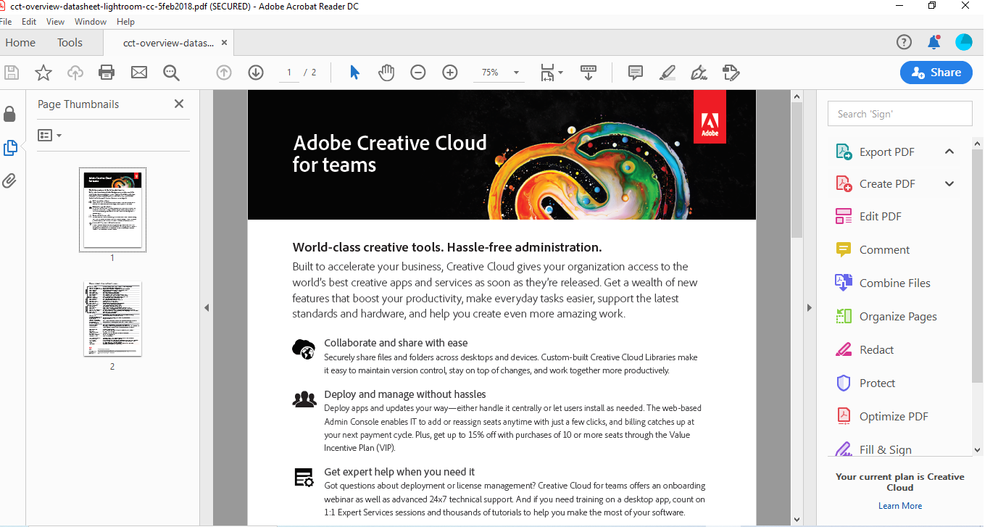Open the View menu
Viewport: 998px width, 527px height.
tap(55, 22)
